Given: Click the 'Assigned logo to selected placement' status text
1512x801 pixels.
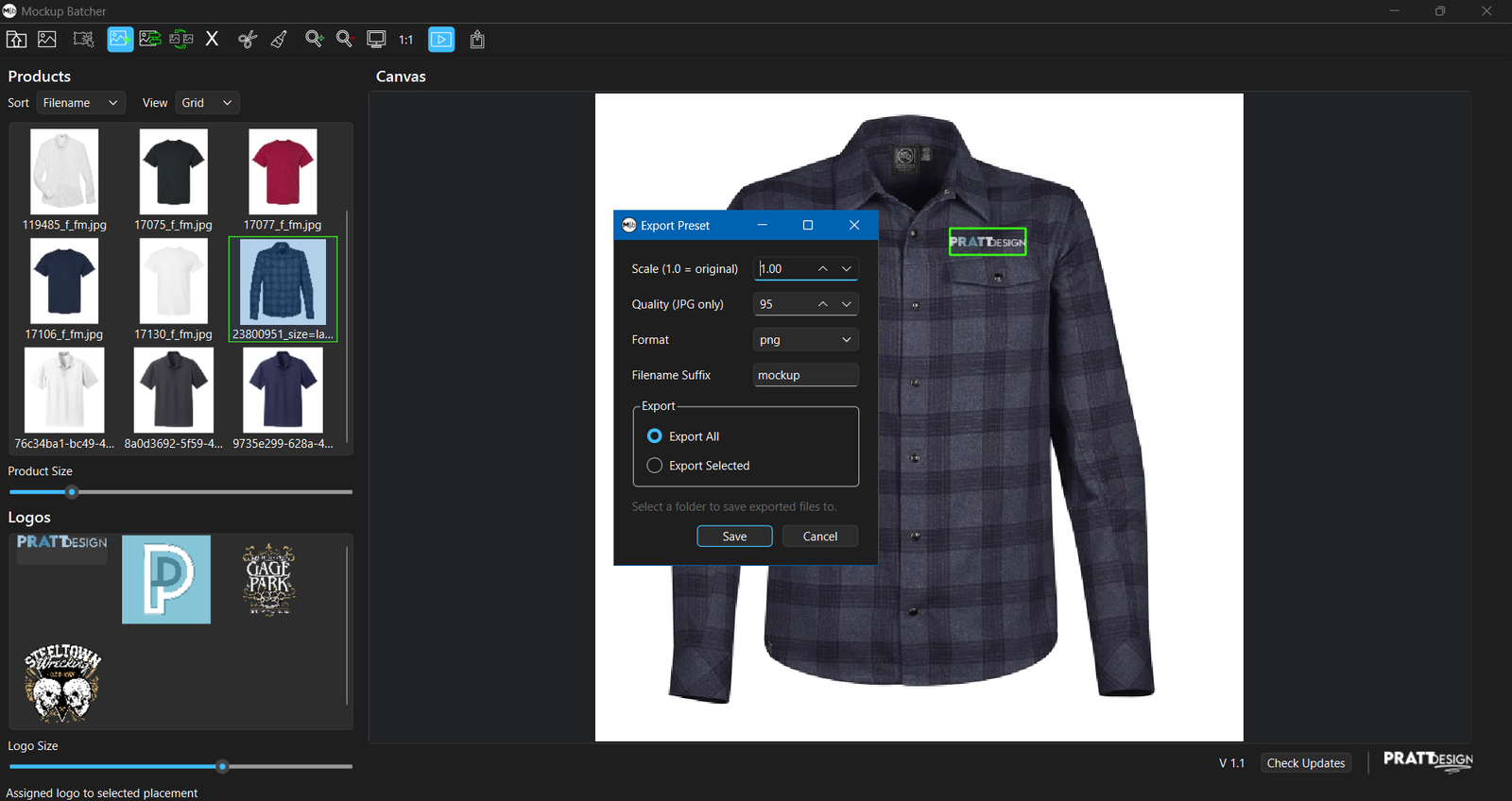Looking at the screenshot, I should (102, 793).
